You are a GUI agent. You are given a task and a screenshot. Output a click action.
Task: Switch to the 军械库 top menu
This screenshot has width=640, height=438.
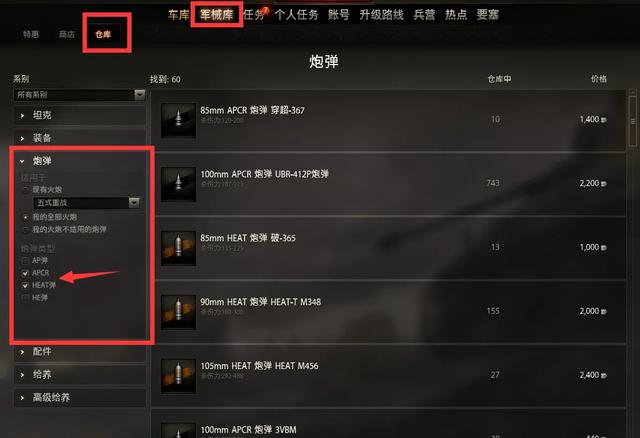coord(217,15)
